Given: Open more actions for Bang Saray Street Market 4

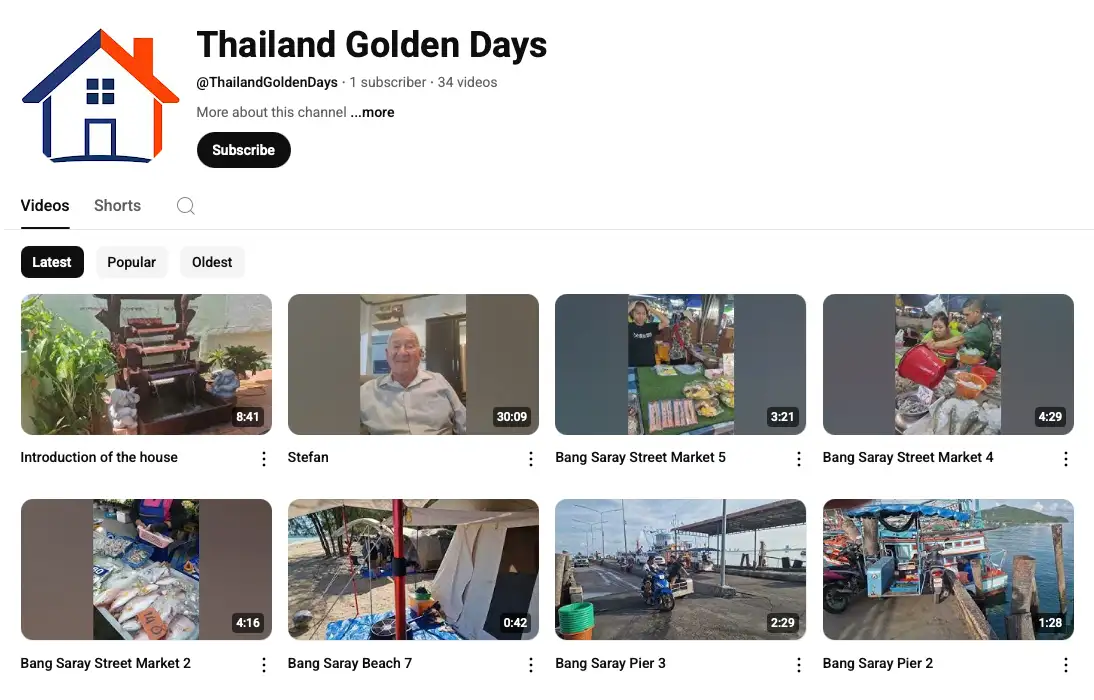Looking at the screenshot, I should (x=1066, y=459).
